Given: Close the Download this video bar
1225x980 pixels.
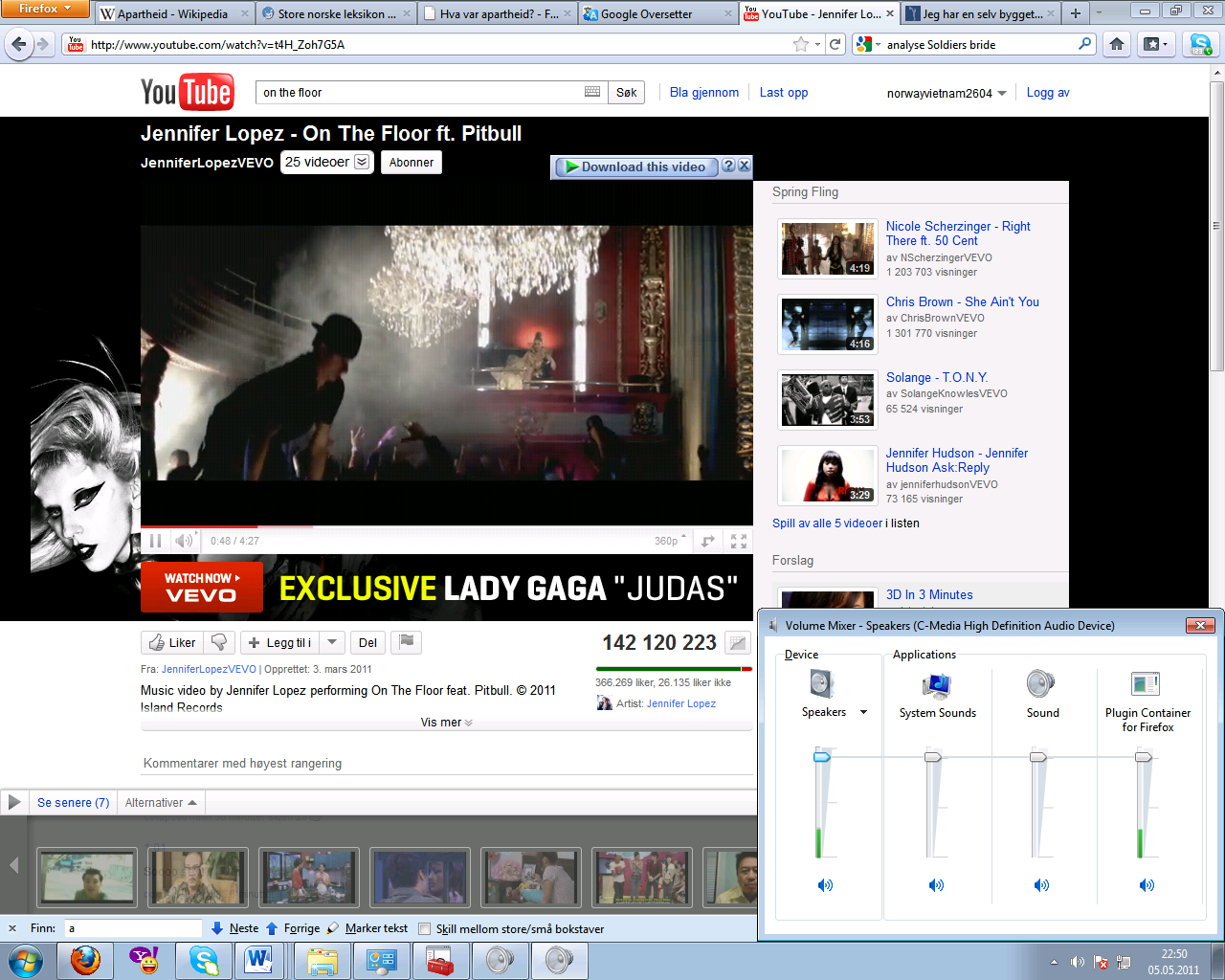Looking at the screenshot, I should (744, 166).
